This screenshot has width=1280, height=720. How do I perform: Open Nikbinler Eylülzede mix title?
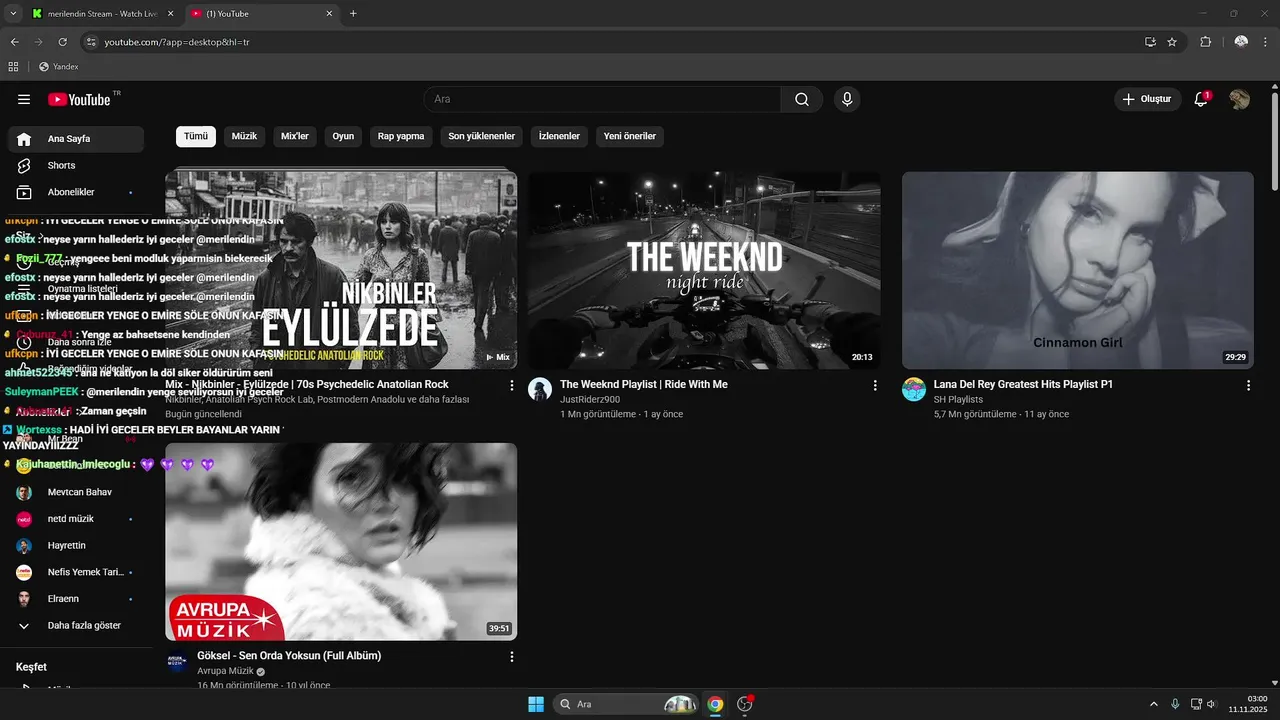(306, 384)
